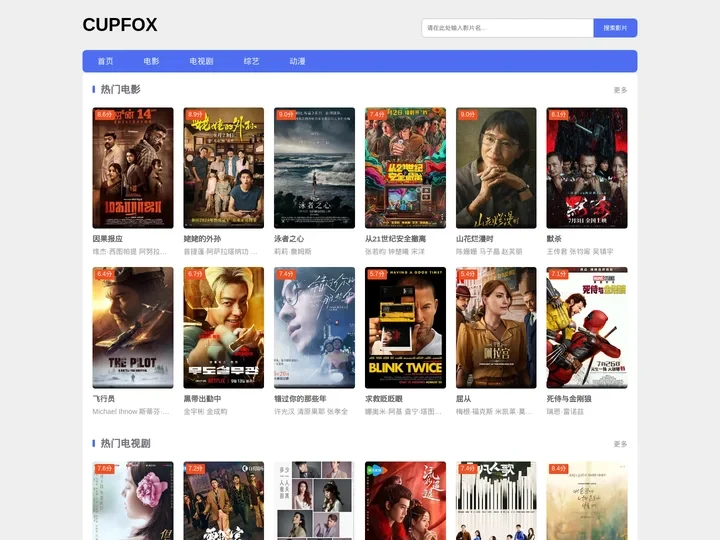Open the TV drama poster with portrait collage
The width and height of the screenshot is (720, 540).
(x=315, y=501)
